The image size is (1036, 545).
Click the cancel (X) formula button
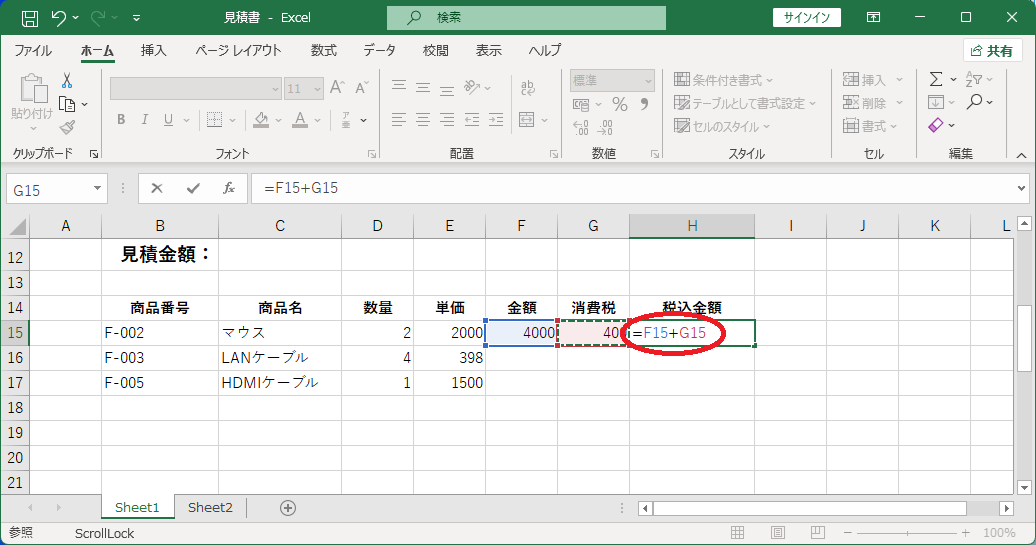coord(157,188)
